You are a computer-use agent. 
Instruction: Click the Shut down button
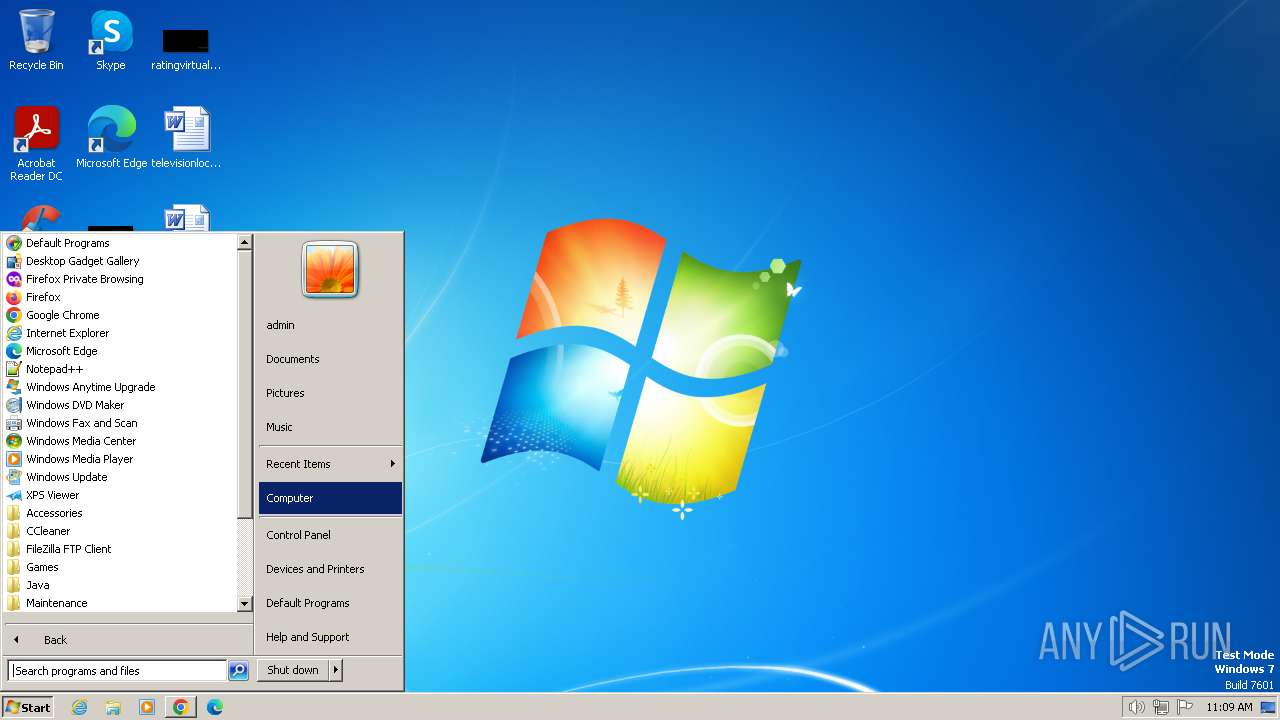pyautogui.click(x=293, y=670)
